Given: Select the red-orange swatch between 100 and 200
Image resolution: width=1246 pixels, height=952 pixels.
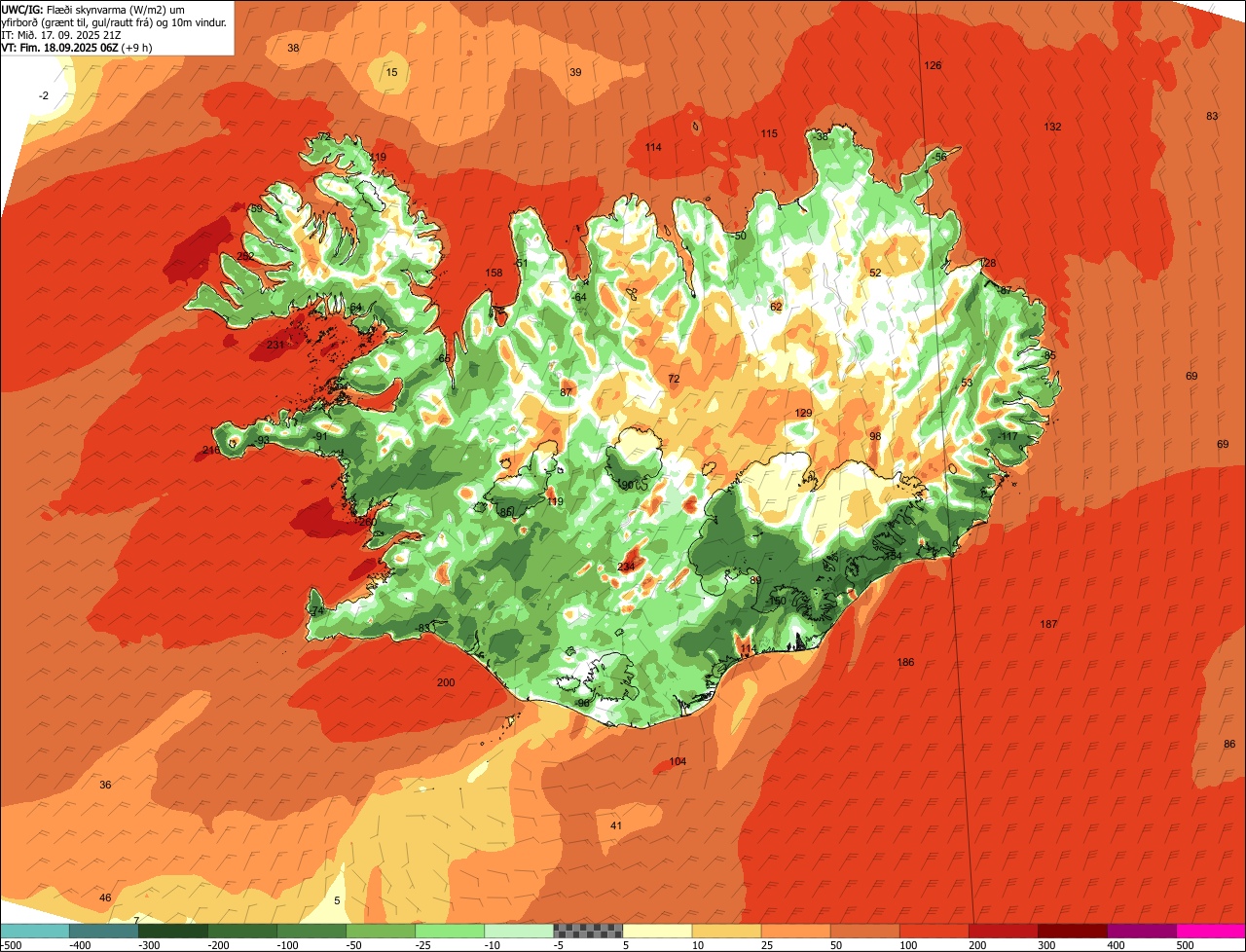Looking at the screenshot, I should 934,931.
